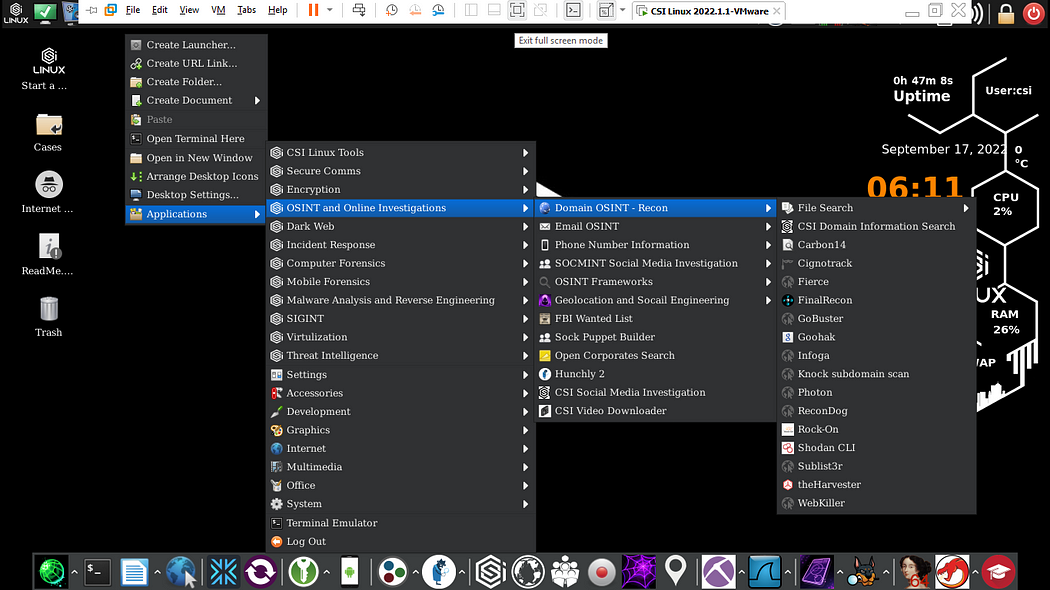Image resolution: width=1050 pixels, height=590 pixels.
Task: Launch the Wireshark fin icon in the dock
Action: (765, 572)
